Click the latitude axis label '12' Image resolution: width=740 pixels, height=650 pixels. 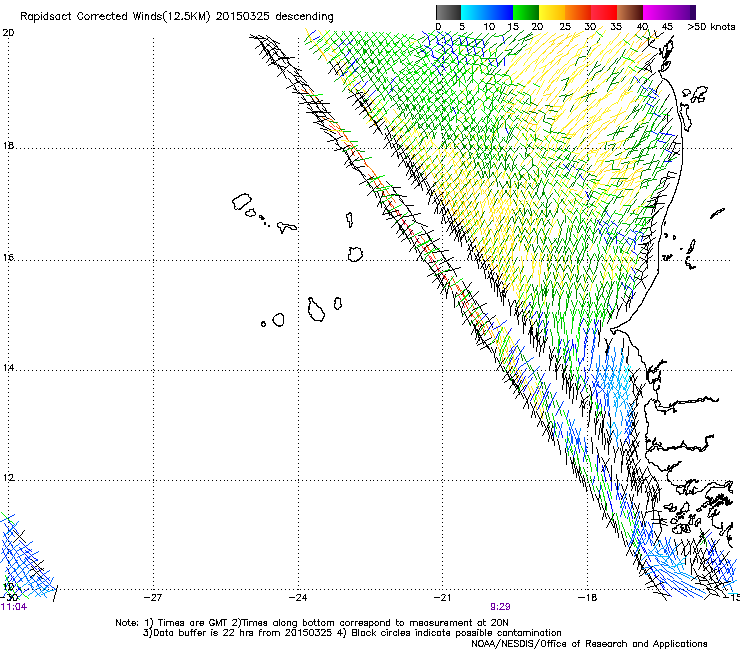8,478
